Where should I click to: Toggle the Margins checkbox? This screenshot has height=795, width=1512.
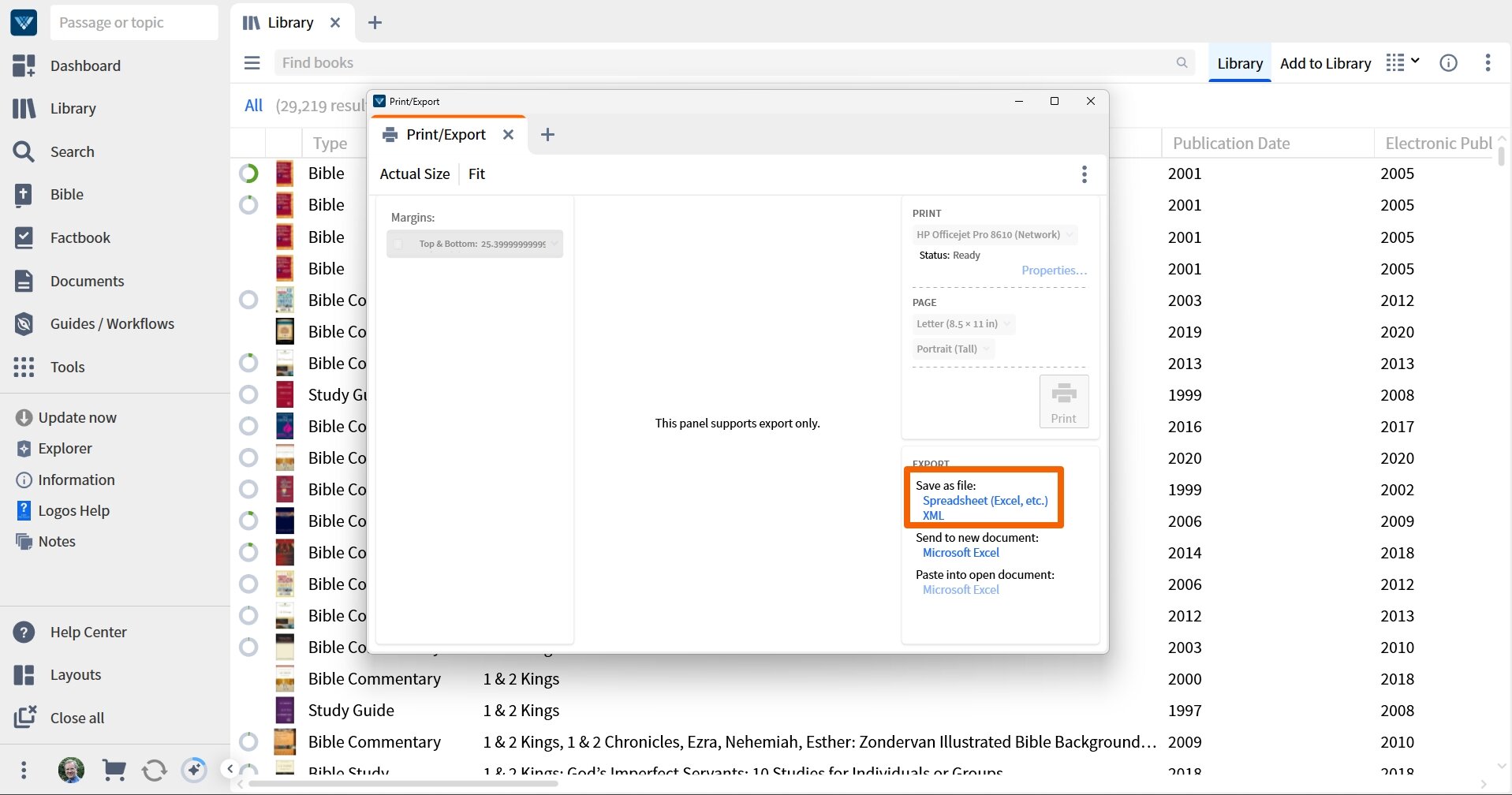pyautogui.click(x=398, y=244)
